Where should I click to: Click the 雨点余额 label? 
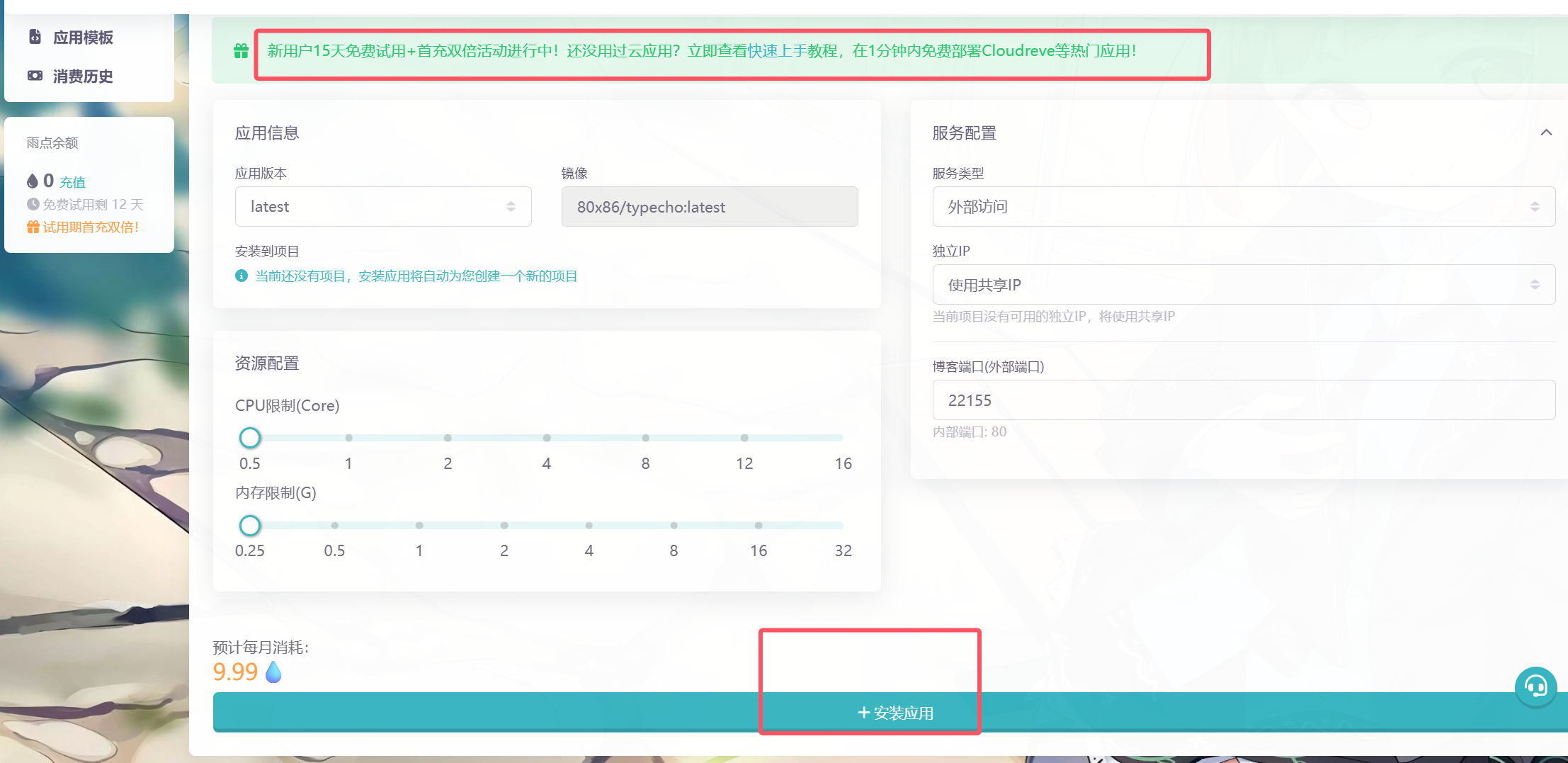[52, 142]
